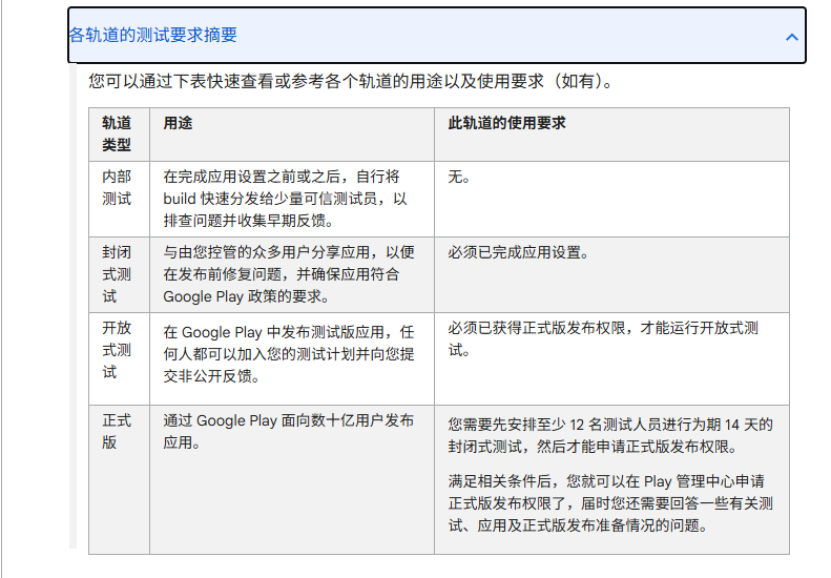
Task: Select the 用途 column header
Action: pyautogui.click(x=178, y=123)
